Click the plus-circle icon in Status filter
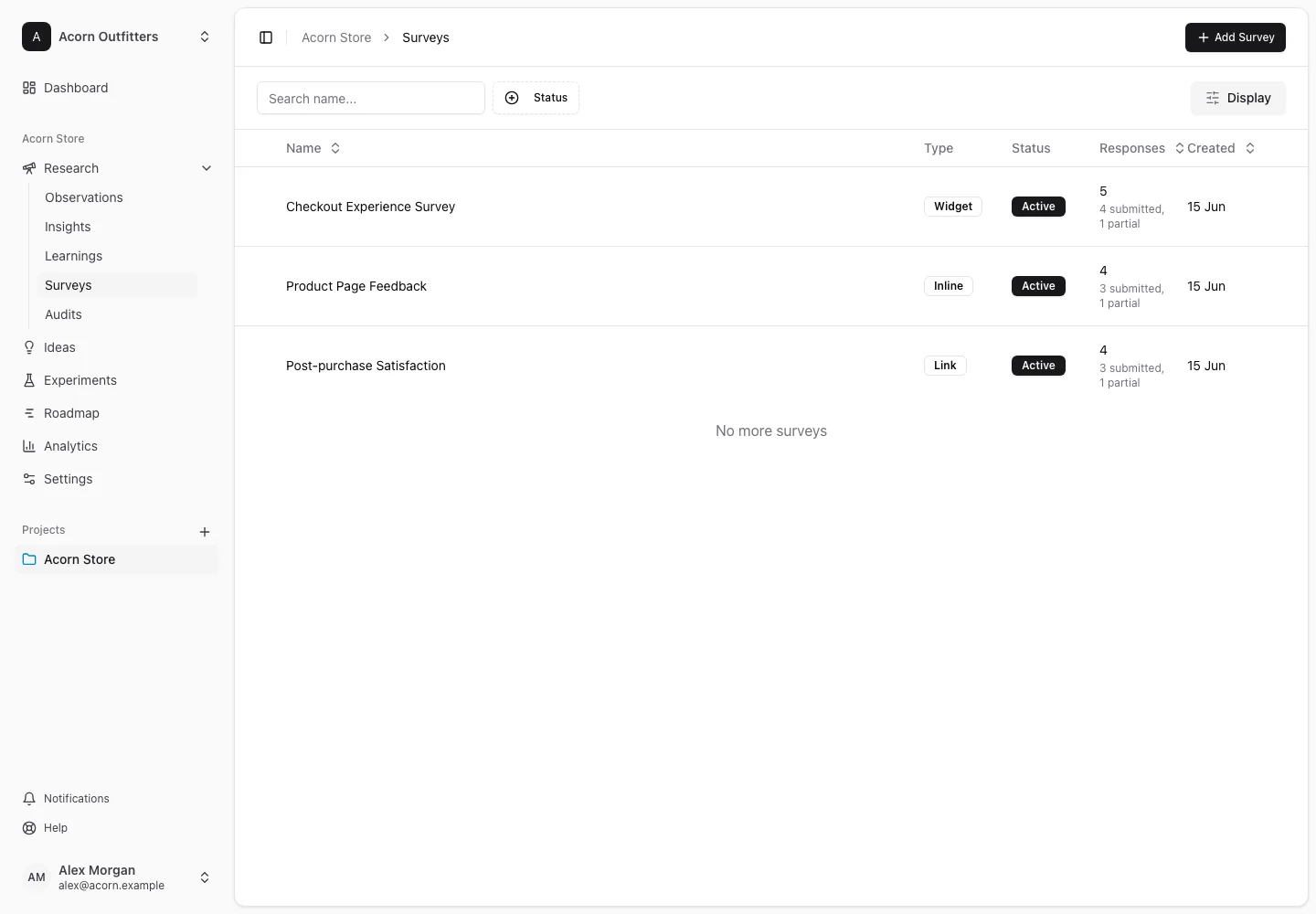Viewport: 1316px width, 914px height. [x=512, y=98]
